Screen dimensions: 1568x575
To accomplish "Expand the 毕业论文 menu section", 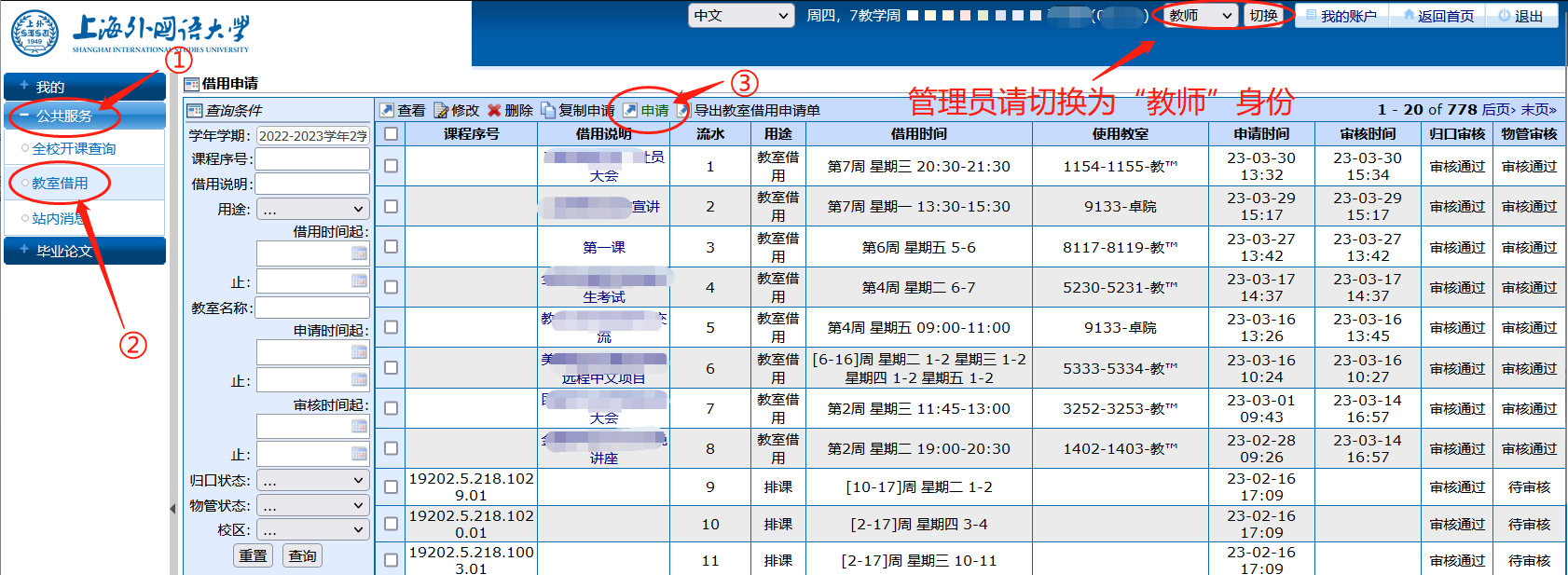I will click(85, 251).
